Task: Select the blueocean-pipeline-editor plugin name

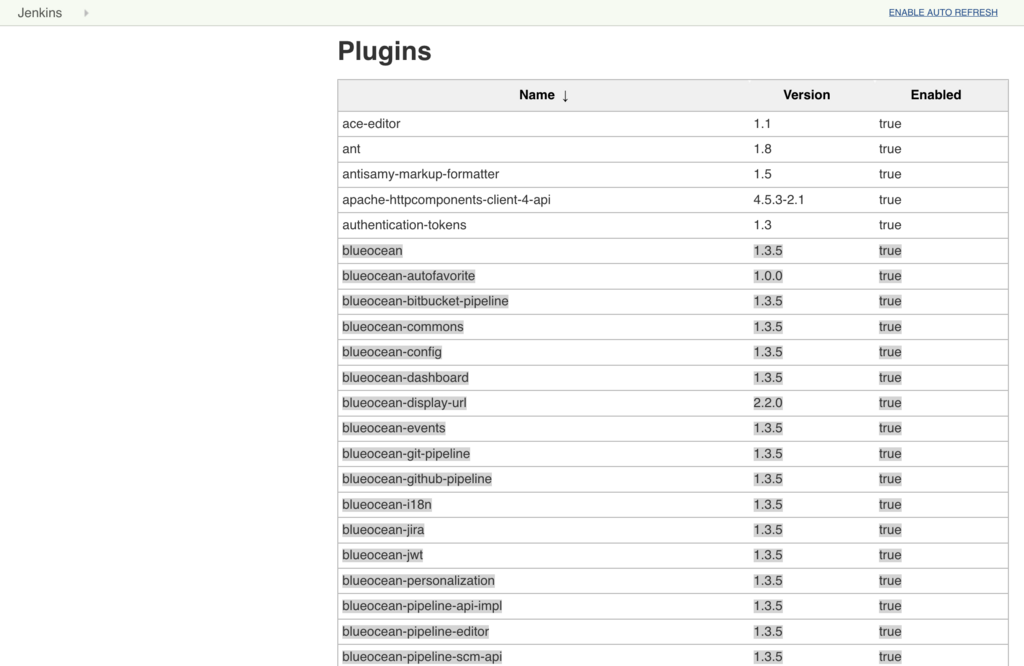Action: click(415, 631)
